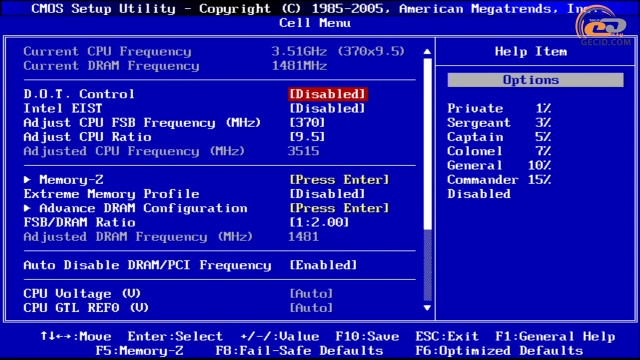Select the D.O.T. Control Disabled value

click(x=328, y=94)
